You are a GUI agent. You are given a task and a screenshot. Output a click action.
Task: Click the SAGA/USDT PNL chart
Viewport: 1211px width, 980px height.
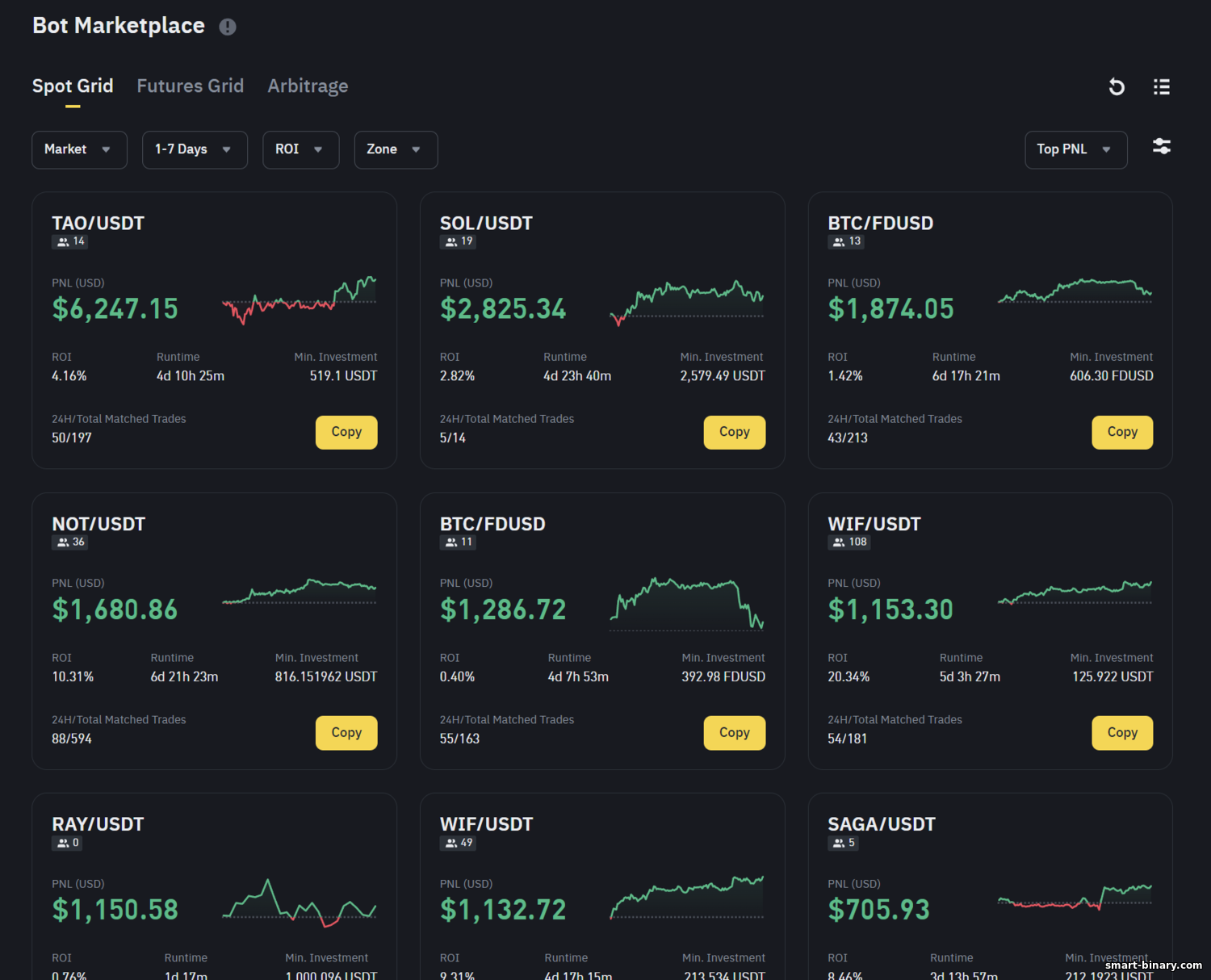1075,897
